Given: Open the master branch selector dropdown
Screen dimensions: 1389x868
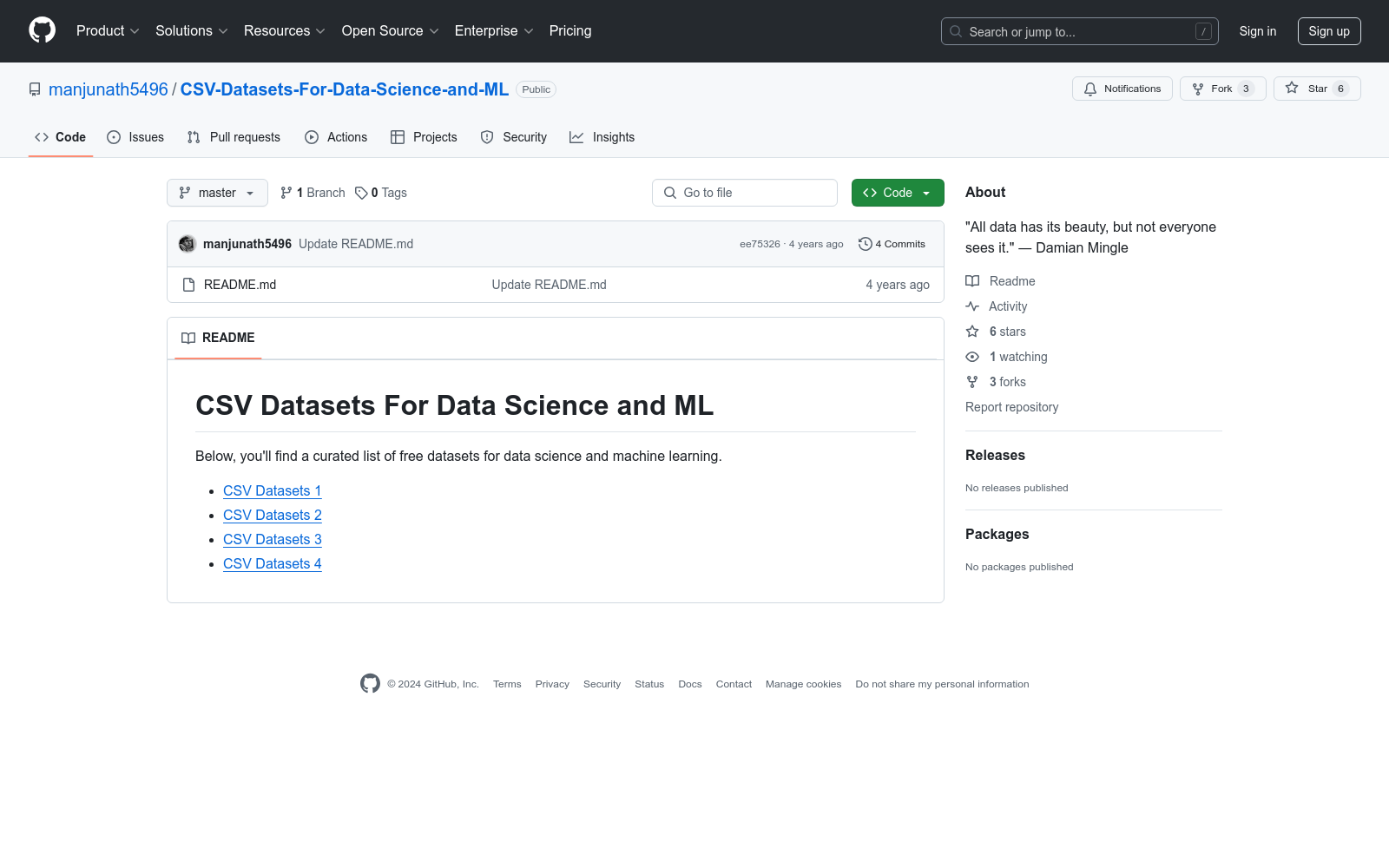Looking at the screenshot, I should (x=217, y=193).
